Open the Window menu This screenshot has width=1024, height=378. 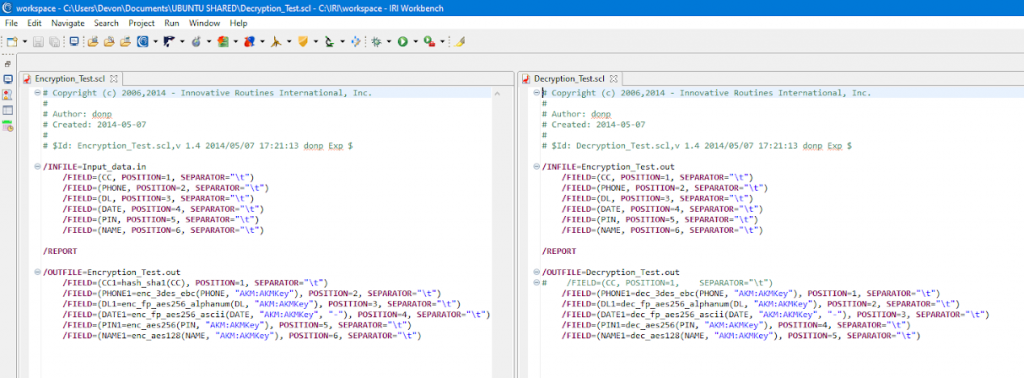(204, 23)
